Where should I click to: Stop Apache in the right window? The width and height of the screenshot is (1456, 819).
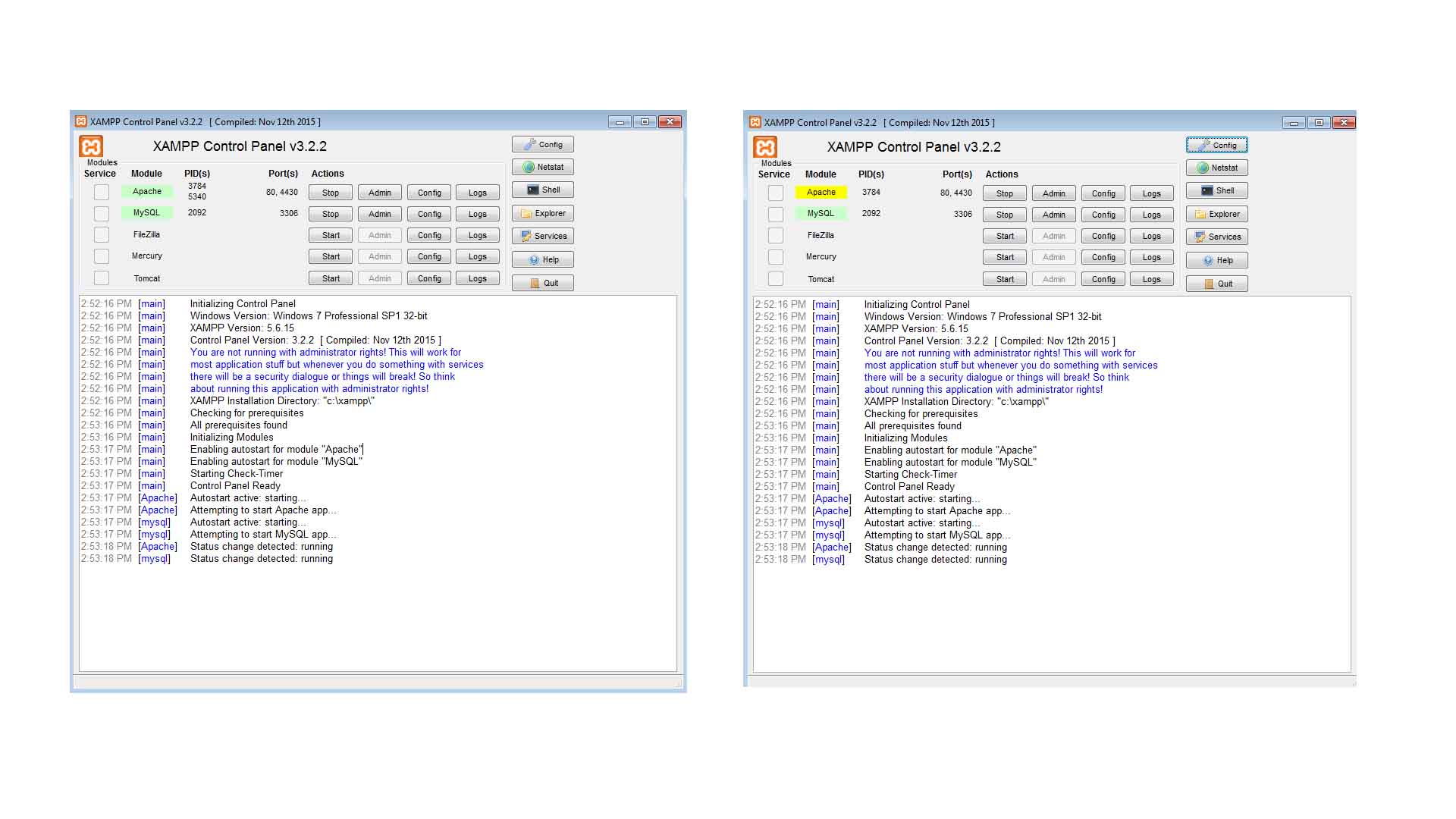click(x=1005, y=193)
